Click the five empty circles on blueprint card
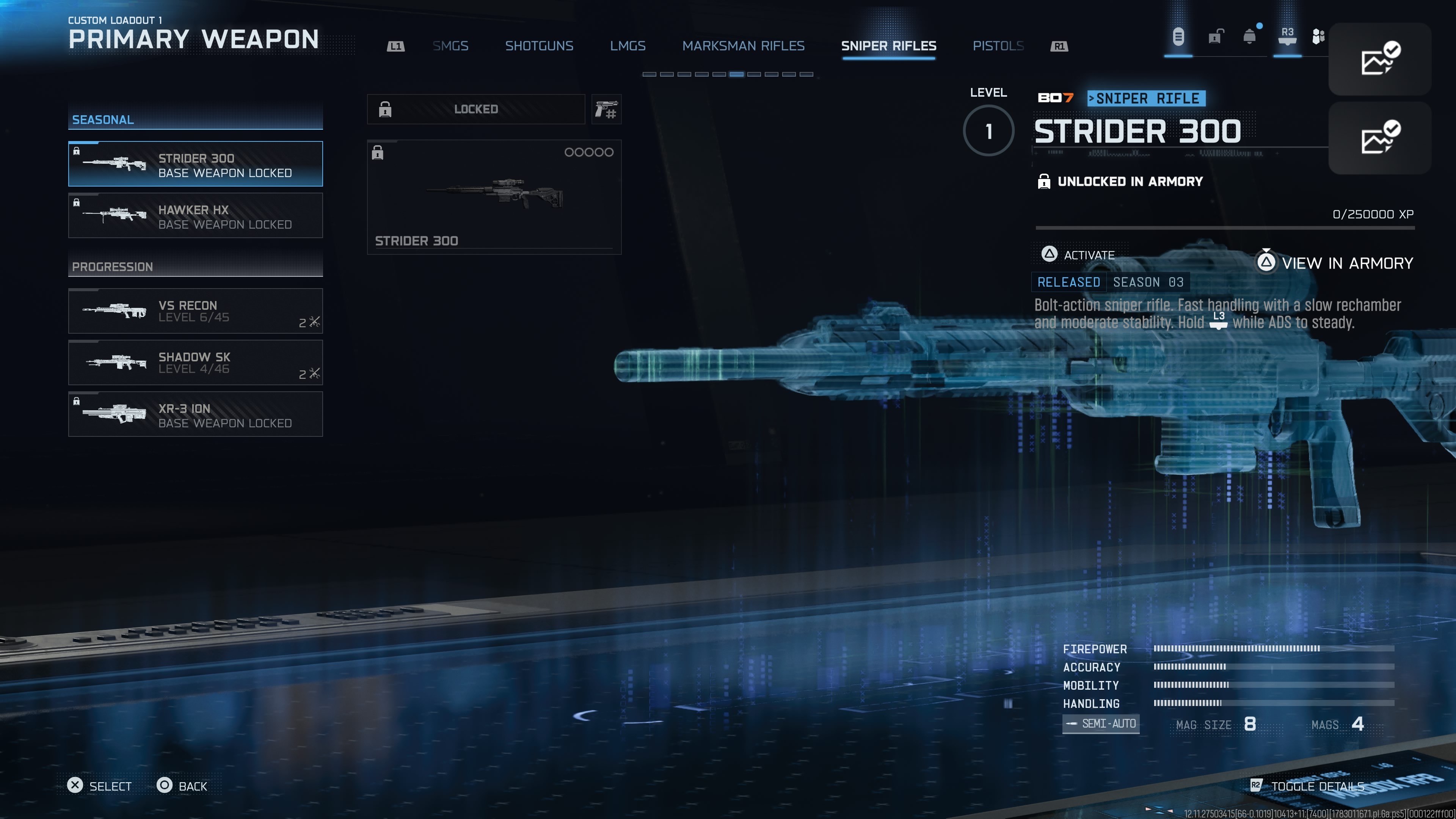Screen dimensions: 1456x819 pos(588,152)
